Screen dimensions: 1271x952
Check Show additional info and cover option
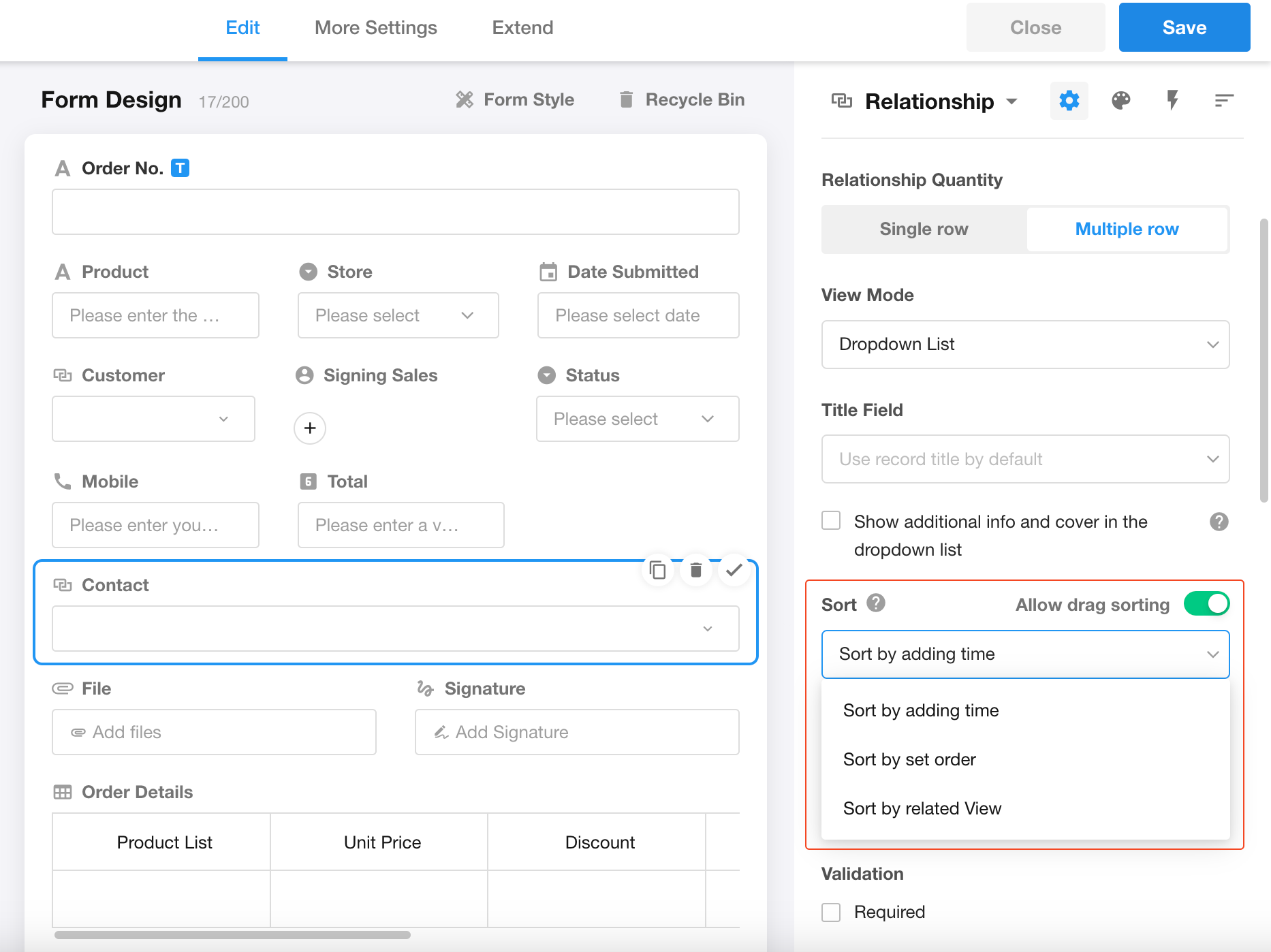831,521
